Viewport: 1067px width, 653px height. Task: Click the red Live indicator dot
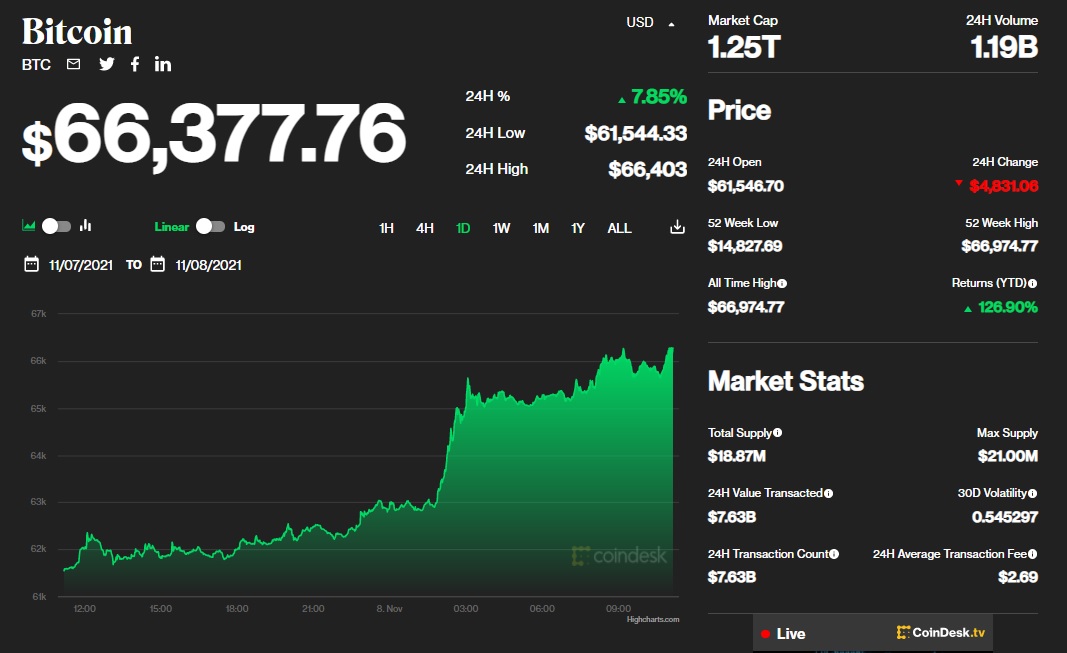coord(765,634)
